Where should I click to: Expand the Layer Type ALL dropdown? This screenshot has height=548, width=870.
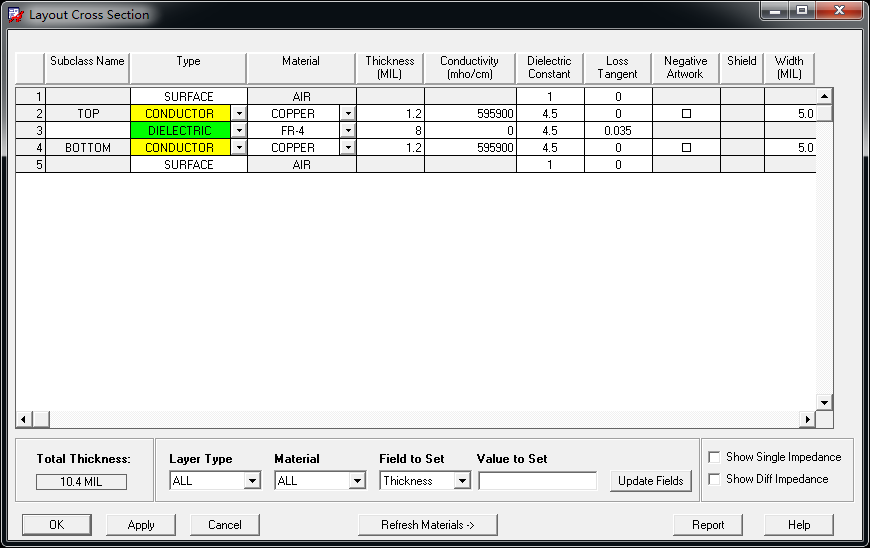(252, 480)
